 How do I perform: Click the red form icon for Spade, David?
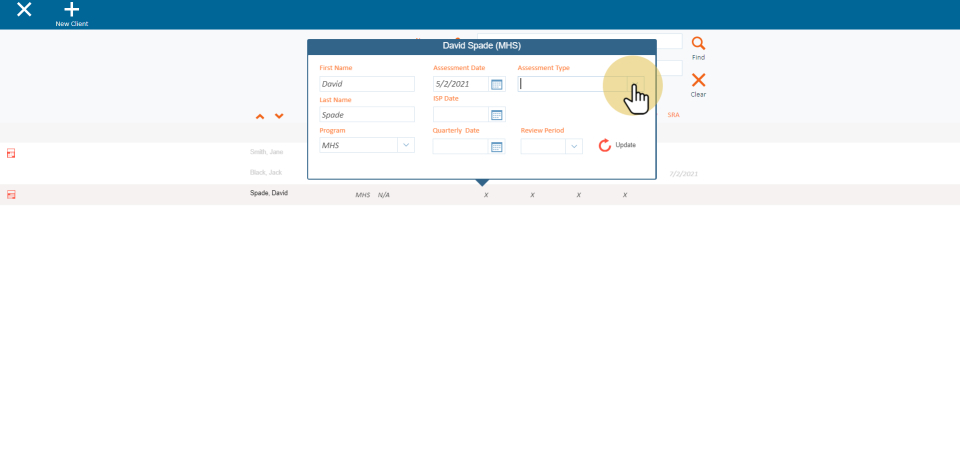point(12,194)
